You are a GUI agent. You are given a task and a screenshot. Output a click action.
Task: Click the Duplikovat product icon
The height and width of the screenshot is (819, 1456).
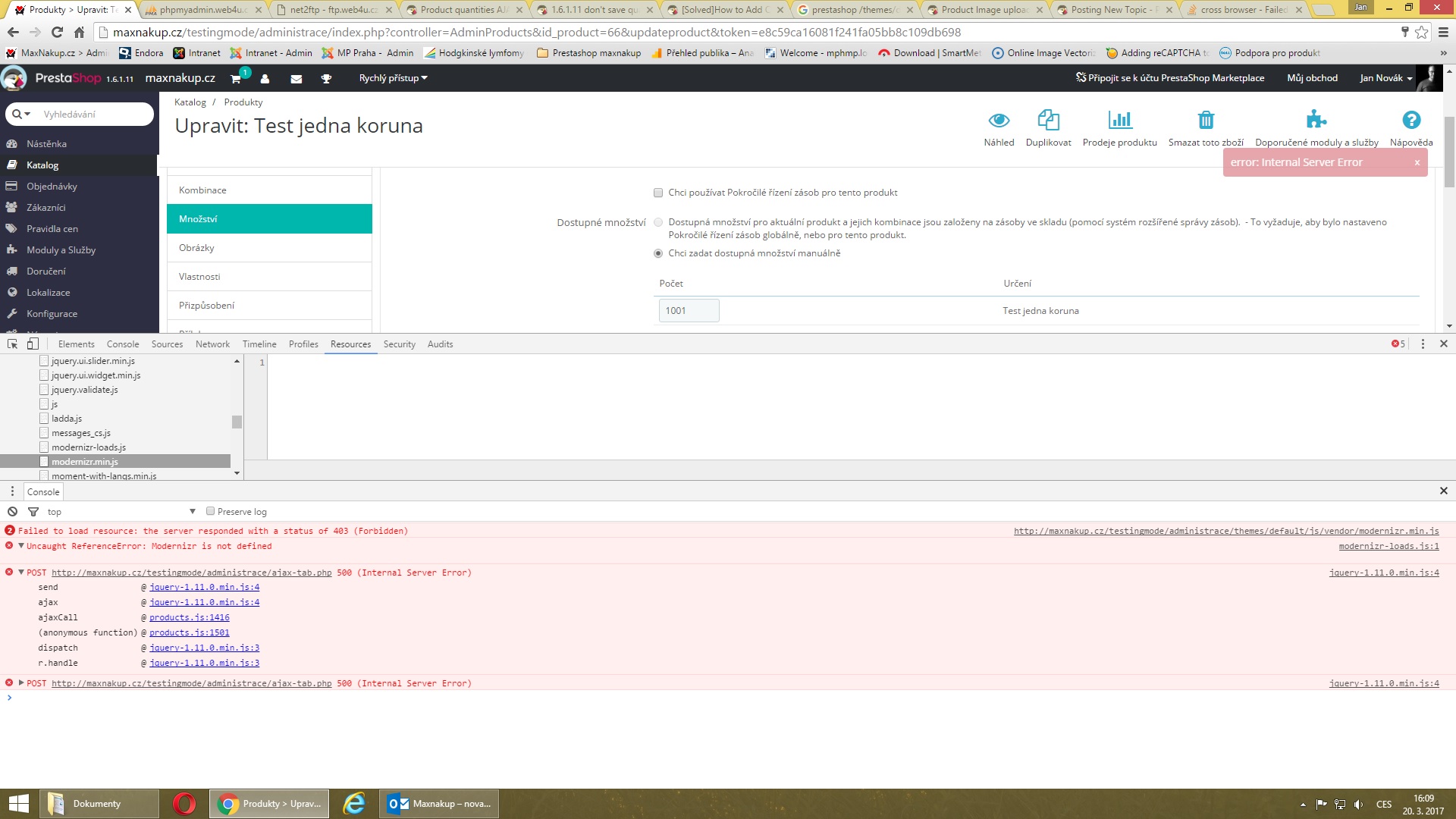tap(1048, 121)
